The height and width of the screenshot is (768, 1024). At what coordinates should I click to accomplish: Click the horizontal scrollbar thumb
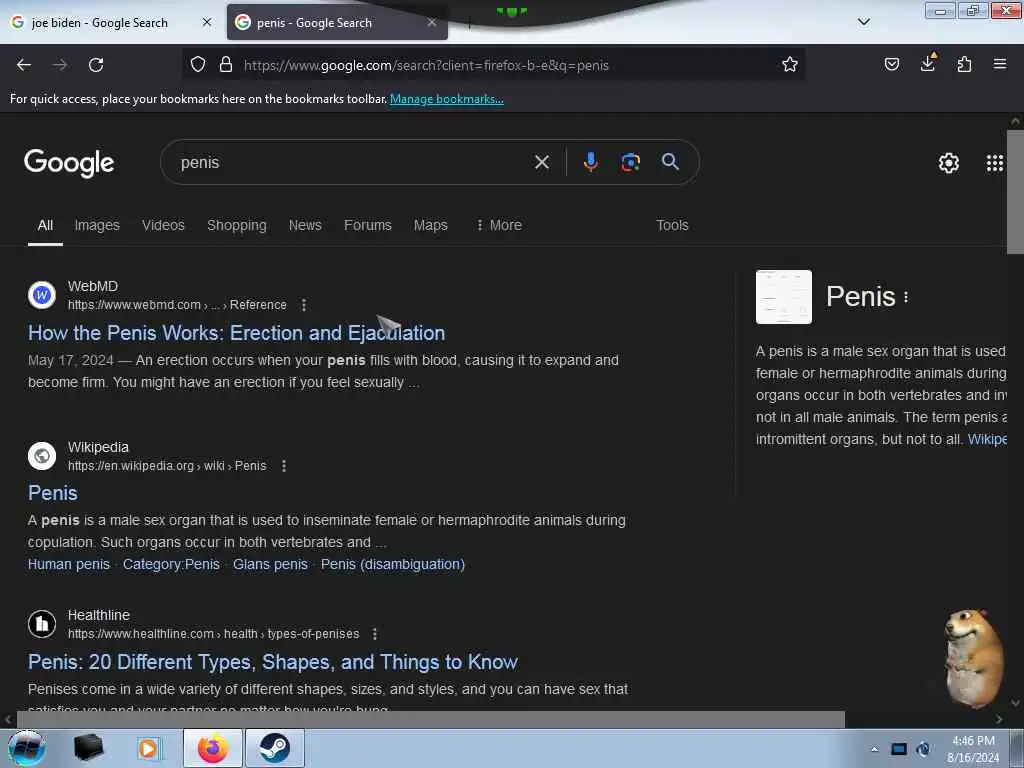pyautogui.click(x=430, y=720)
